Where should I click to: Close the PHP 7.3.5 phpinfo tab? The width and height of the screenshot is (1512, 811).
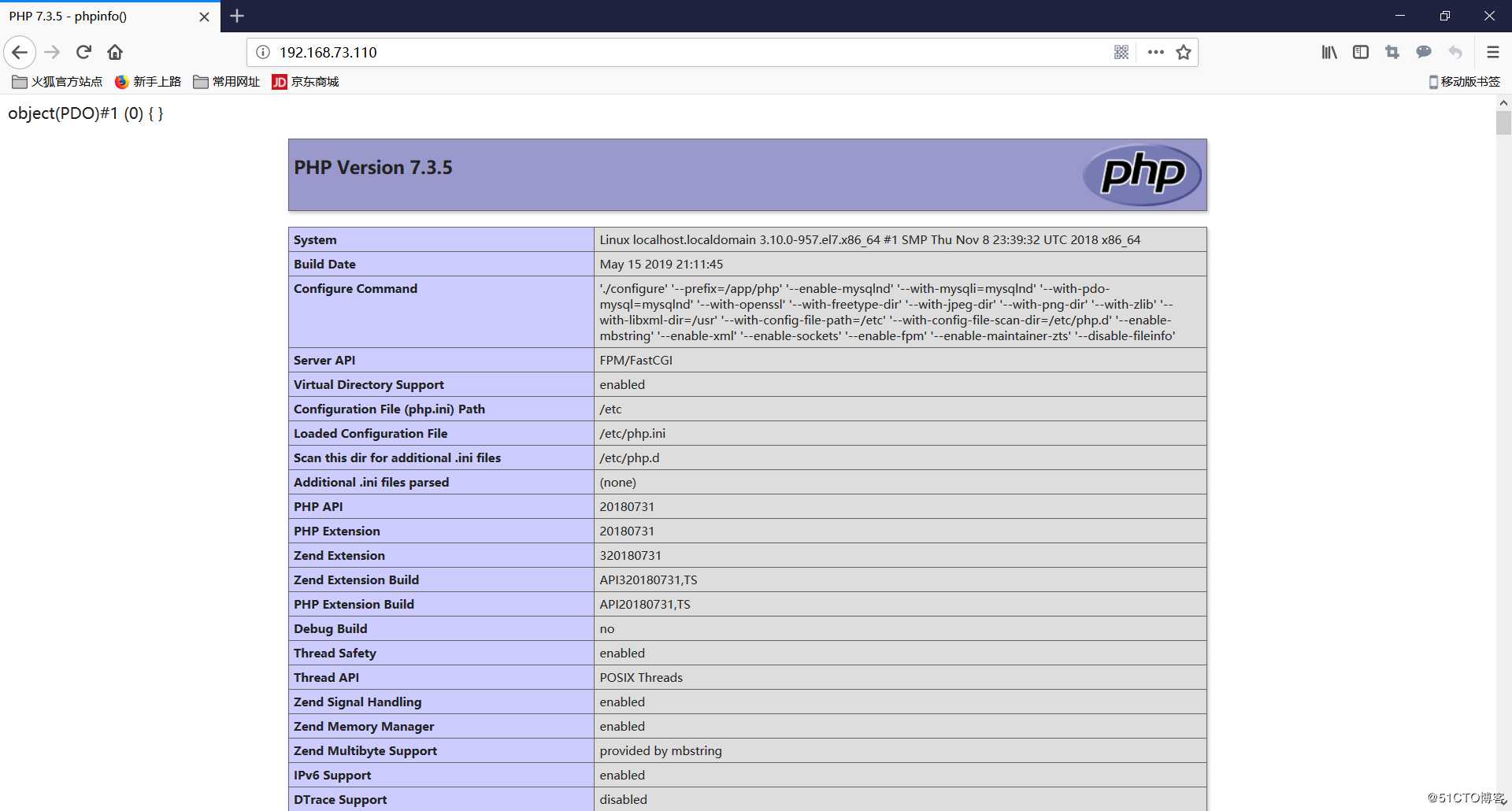tap(204, 17)
